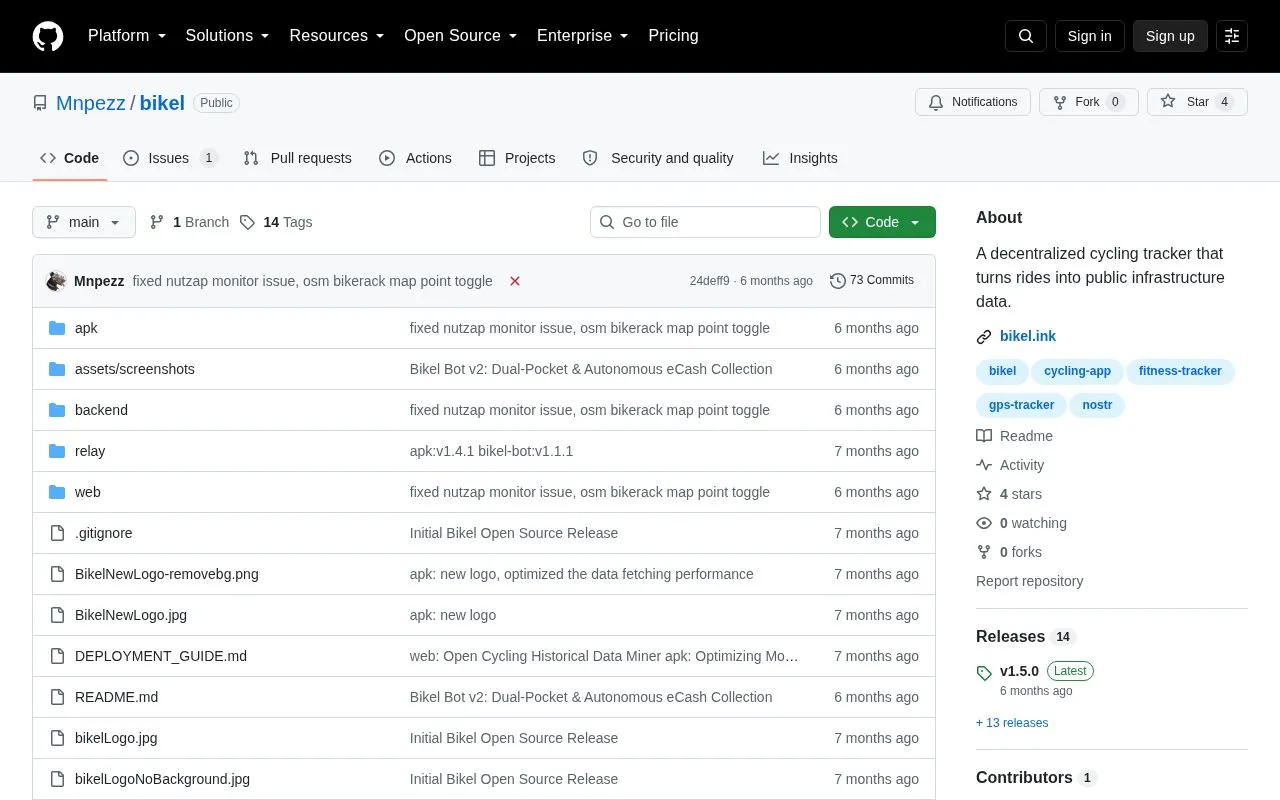The image size is (1280, 800).
Task: Click the eye icon beside 0 watching
Action: pyautogui.click(x=984, y=523)
